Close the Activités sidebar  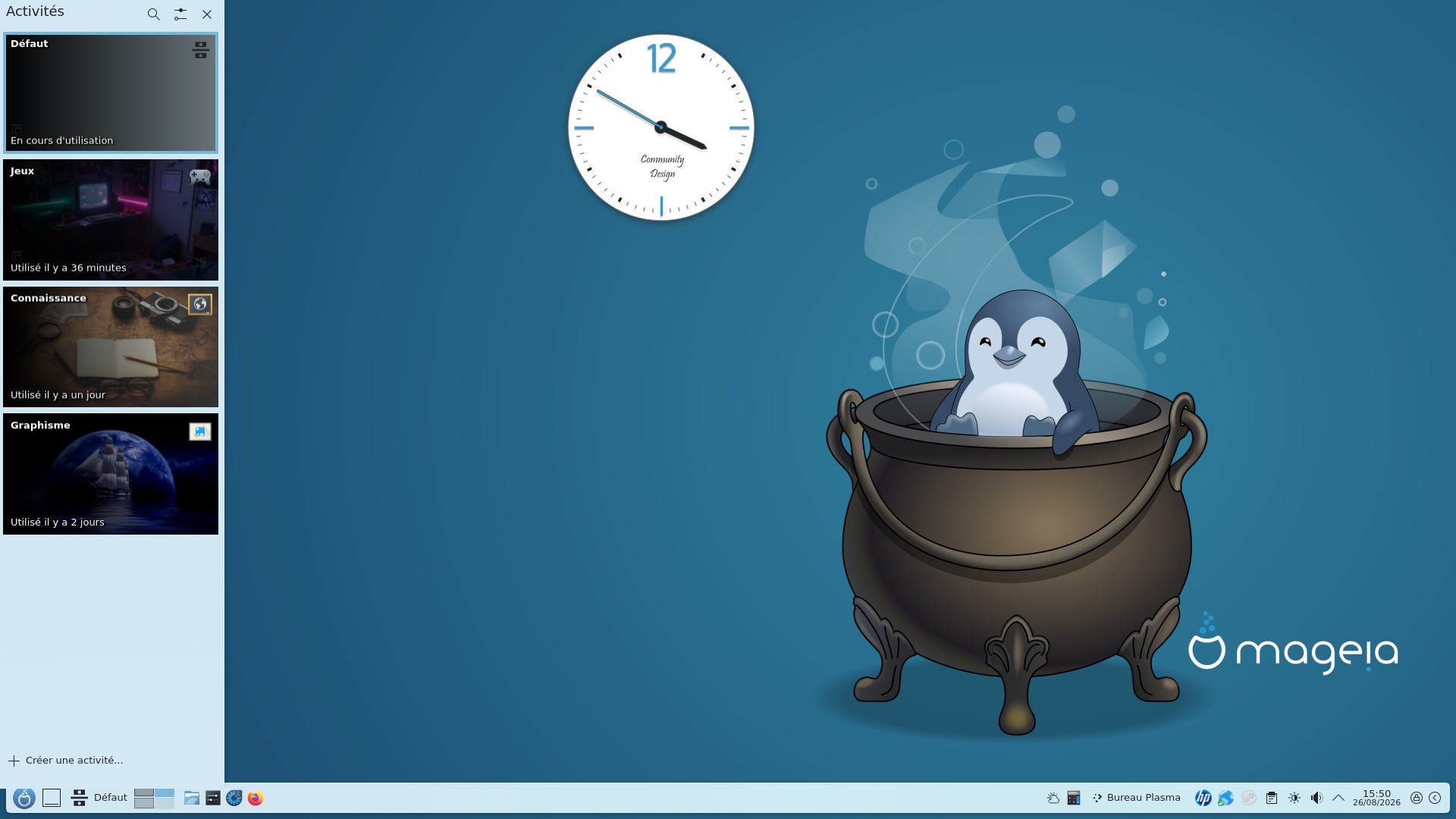tap(206, 14)
